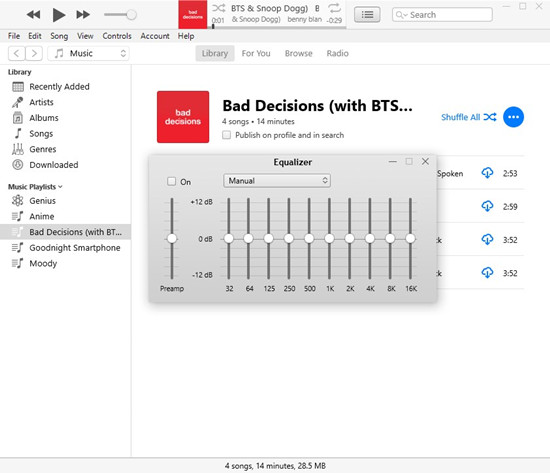The height and width of the screenshot is (473, 550).
Task: Click the 125 Hz band slider knob
Action: click(x=269, y=239)
